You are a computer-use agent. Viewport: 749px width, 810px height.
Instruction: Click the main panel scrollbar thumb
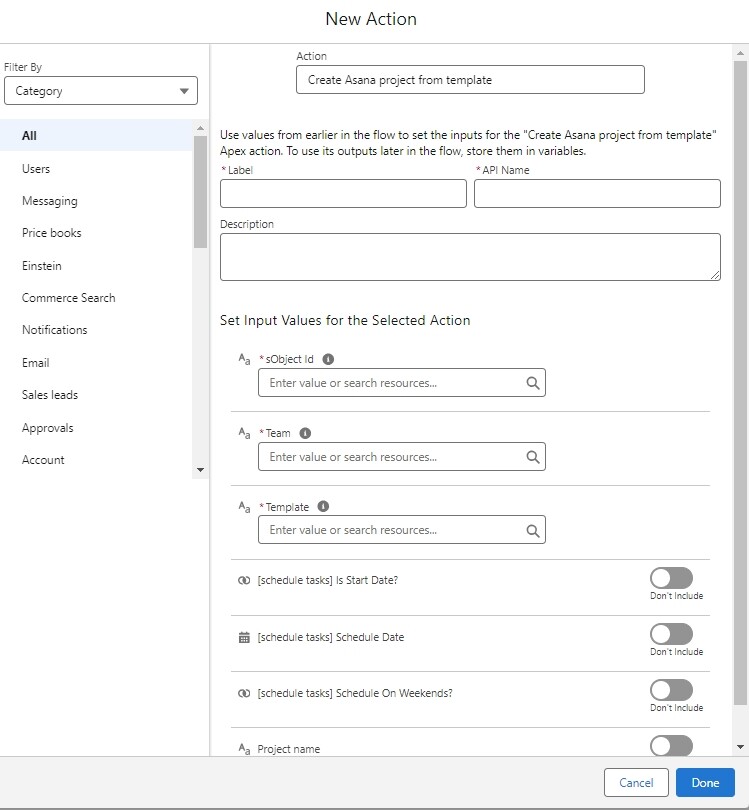coord(740,383)
